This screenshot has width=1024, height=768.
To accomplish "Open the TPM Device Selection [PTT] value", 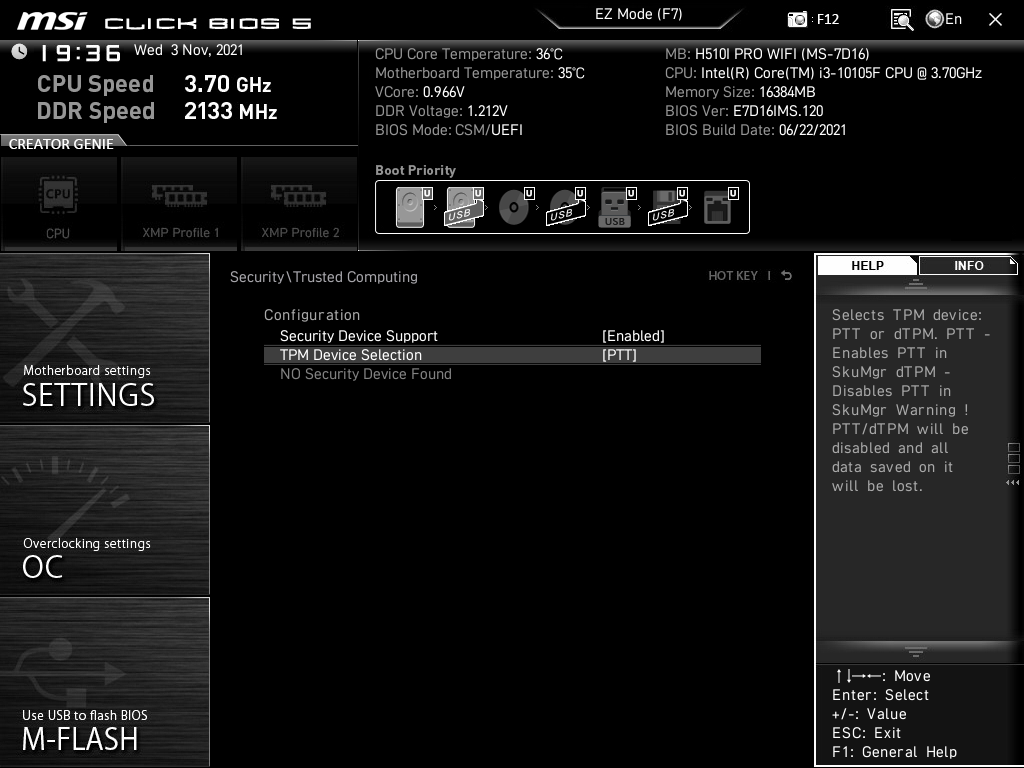I will pos(619,355).
